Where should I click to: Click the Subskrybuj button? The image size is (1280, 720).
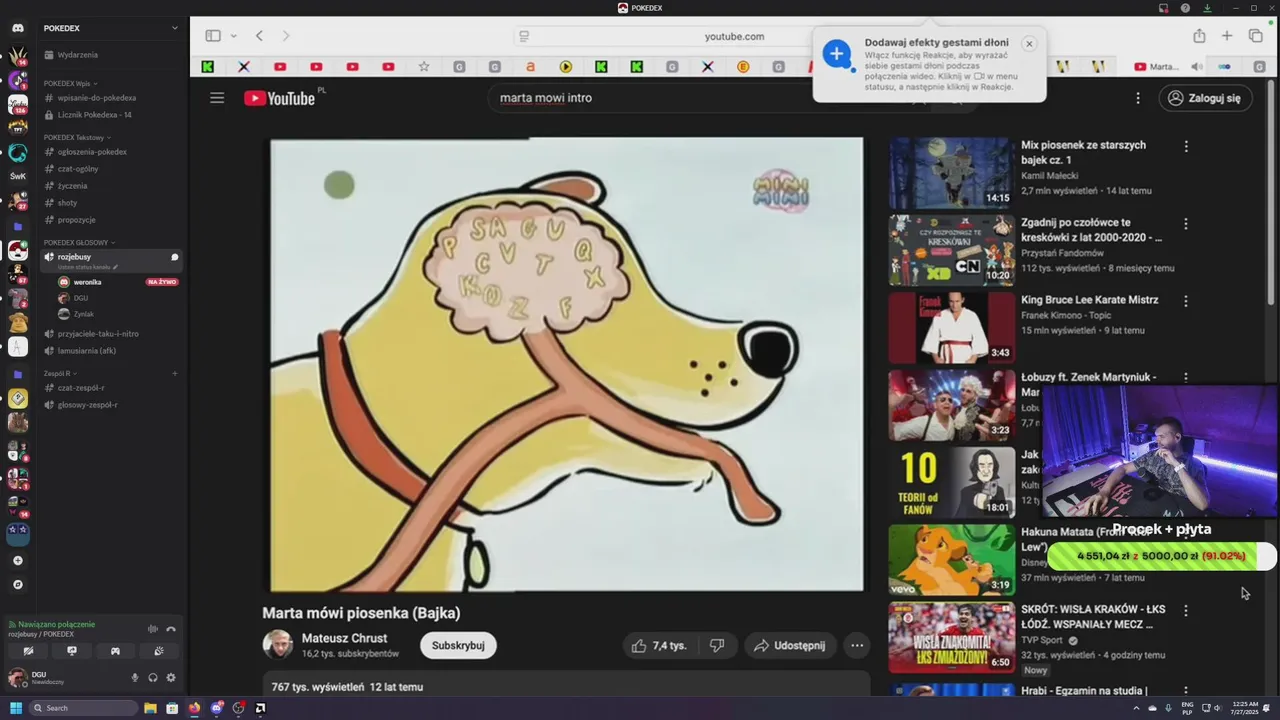tap(458, 645)
